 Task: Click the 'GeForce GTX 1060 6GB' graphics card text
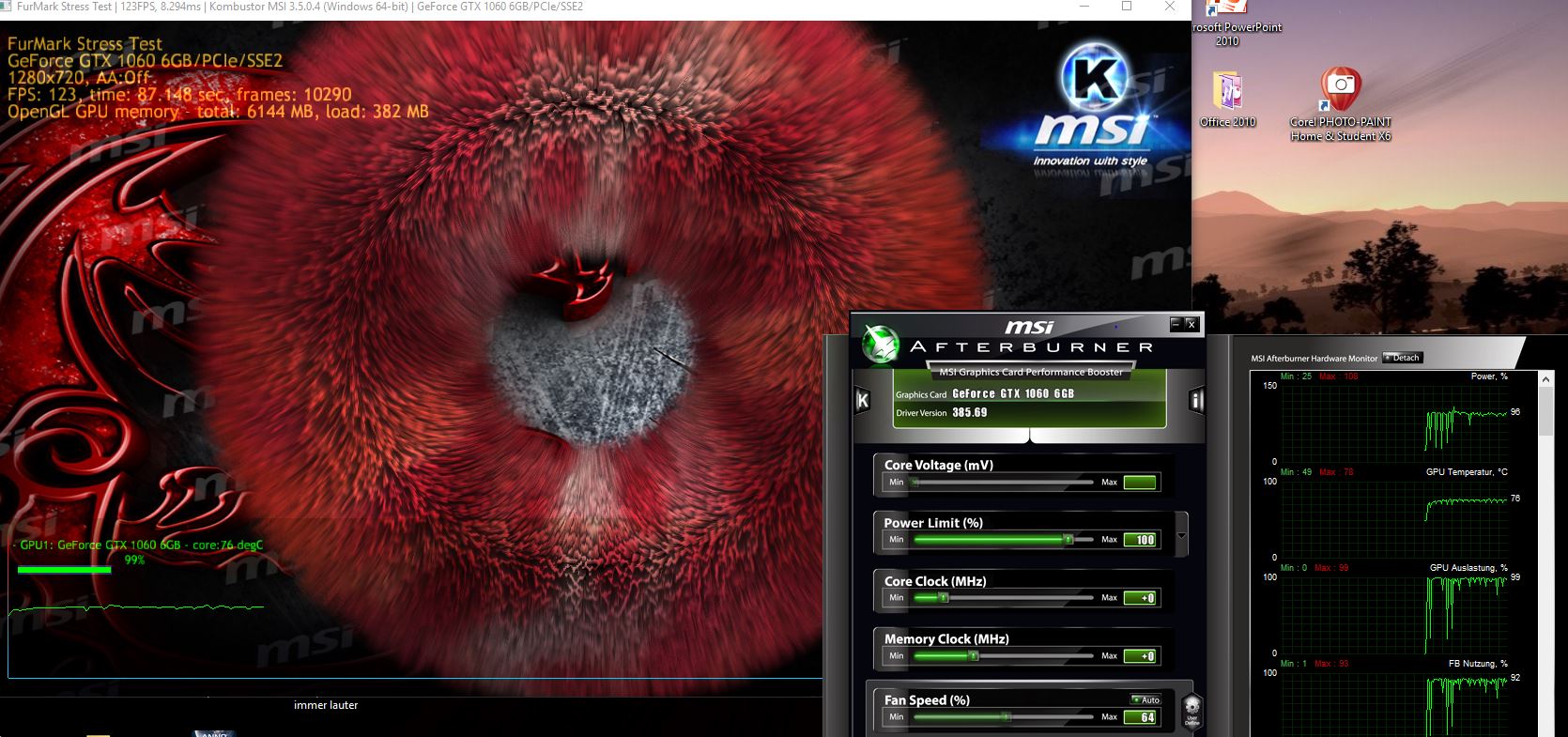coord(1013,393)
